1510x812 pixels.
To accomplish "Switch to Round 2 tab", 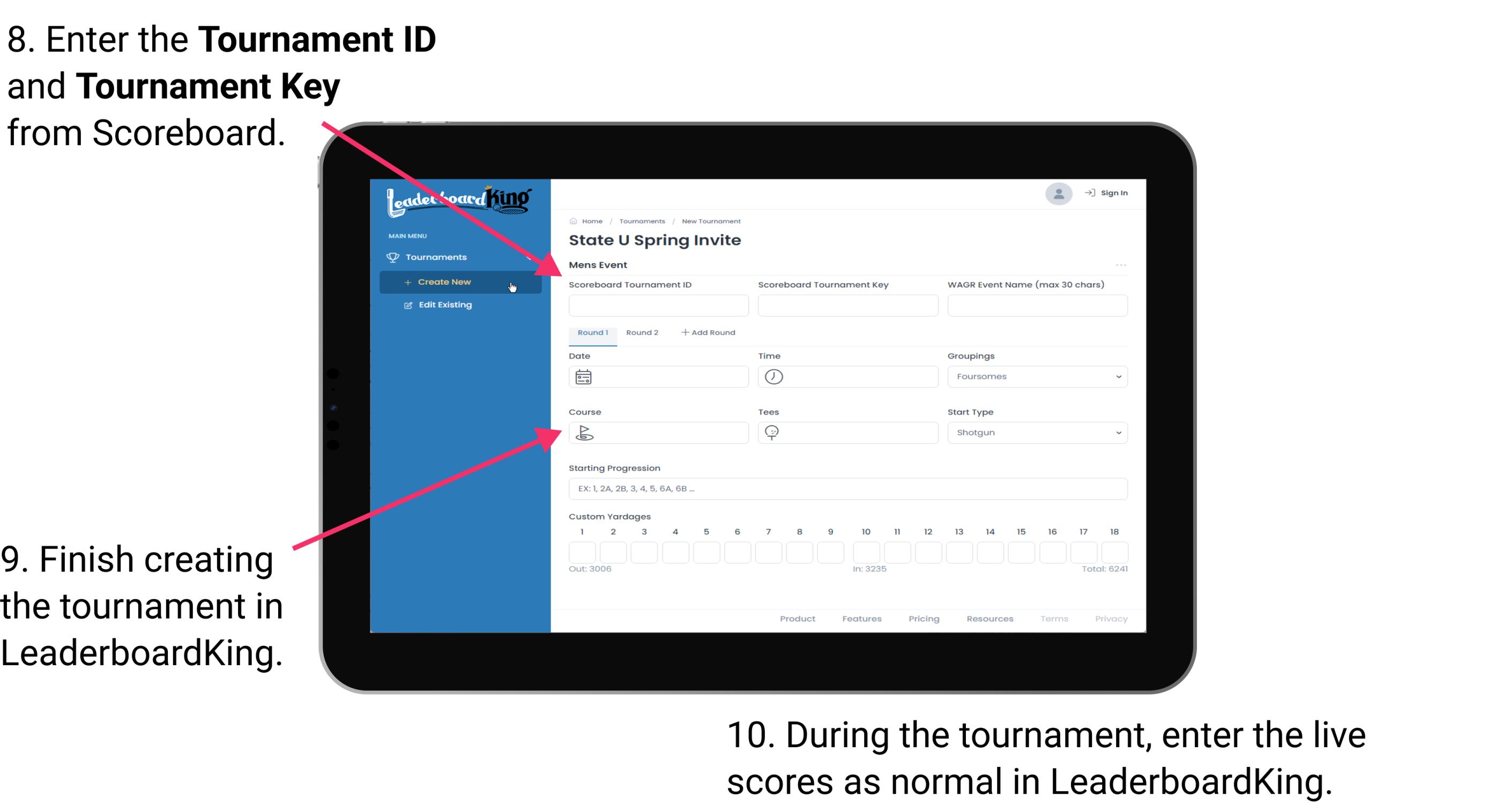I will tap(641, 332).
